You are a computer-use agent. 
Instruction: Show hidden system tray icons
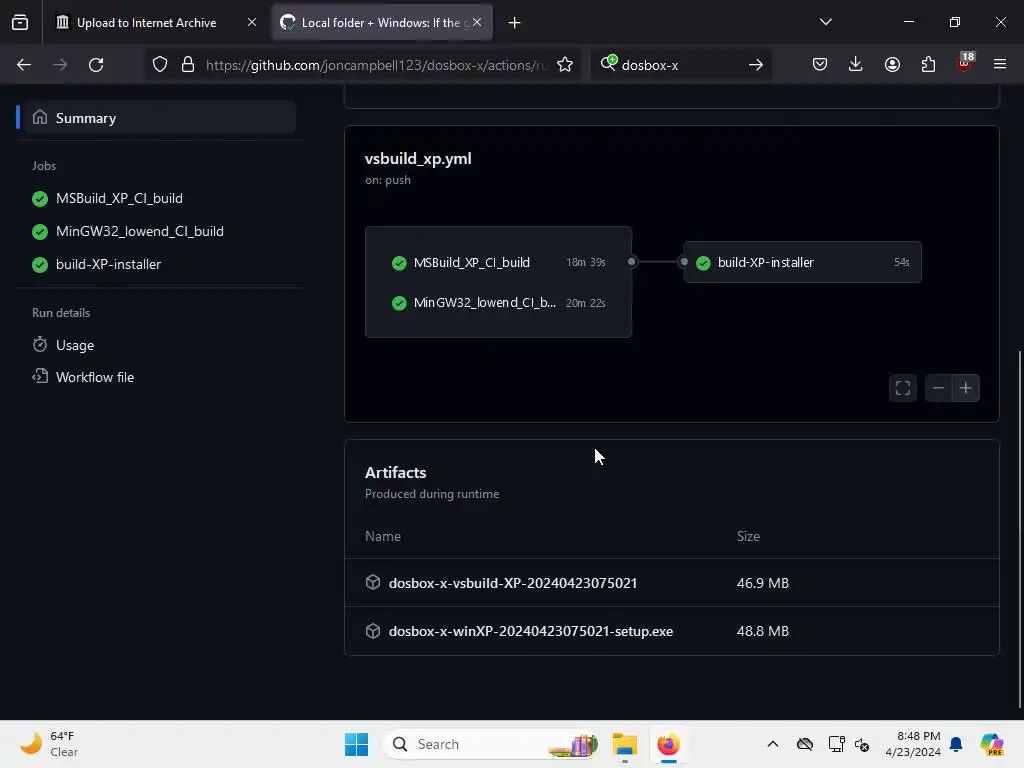point(773,744)
